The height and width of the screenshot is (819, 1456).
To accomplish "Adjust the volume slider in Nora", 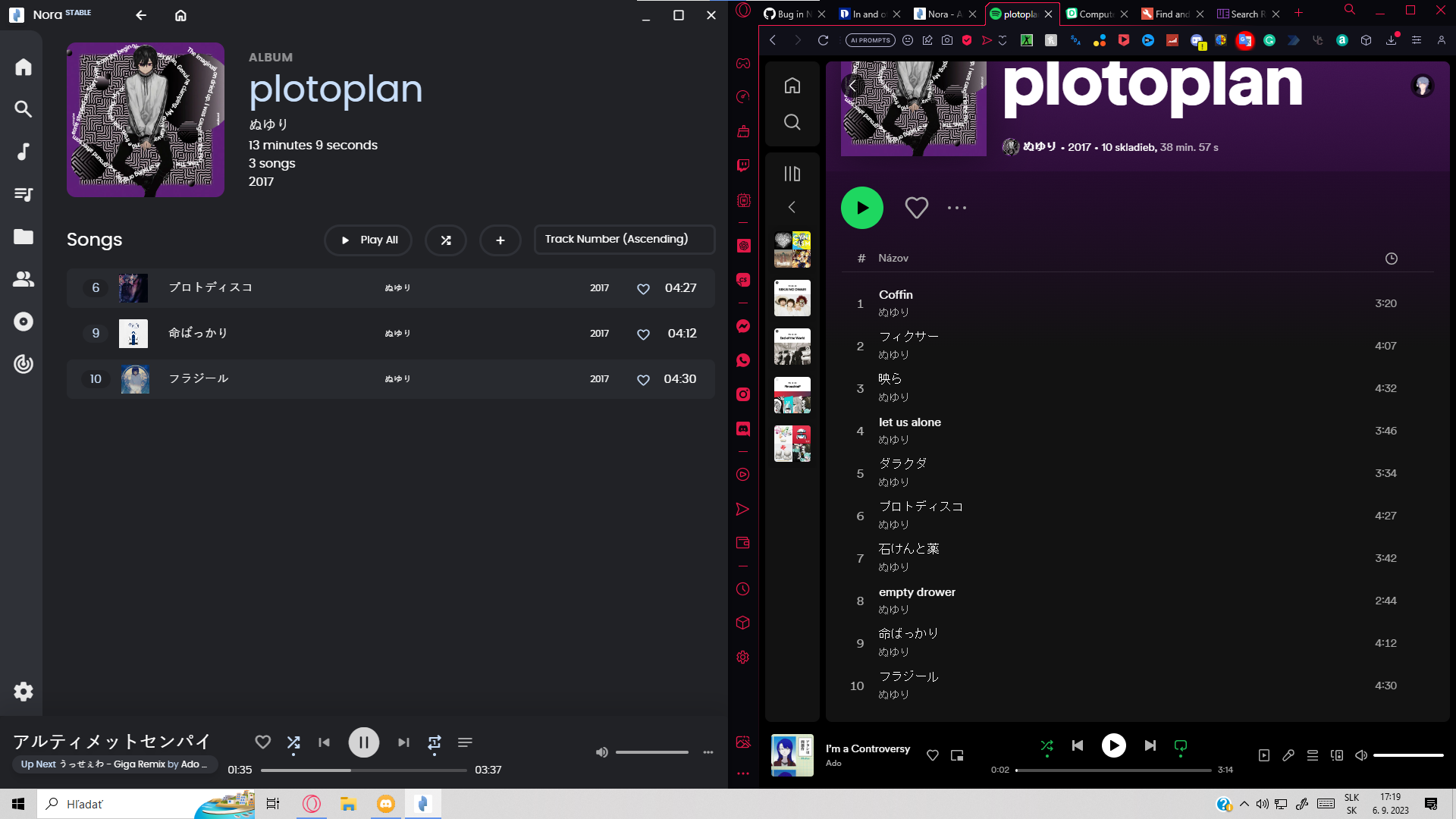I will [x=652, y=752].
